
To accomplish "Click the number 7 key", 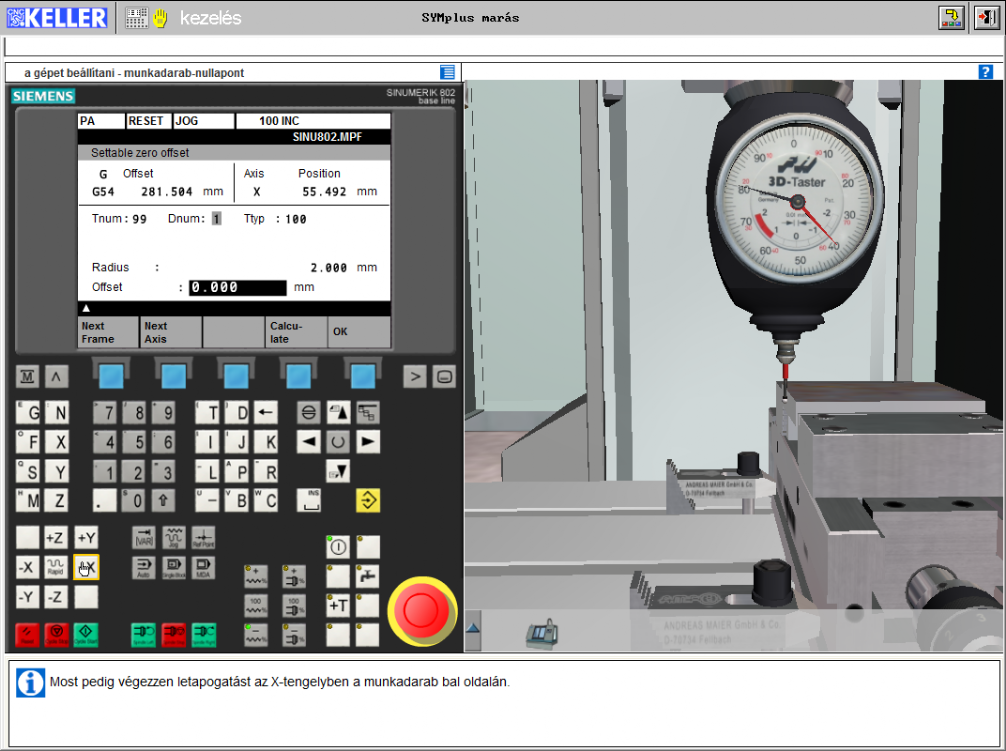I will (105, 412).
